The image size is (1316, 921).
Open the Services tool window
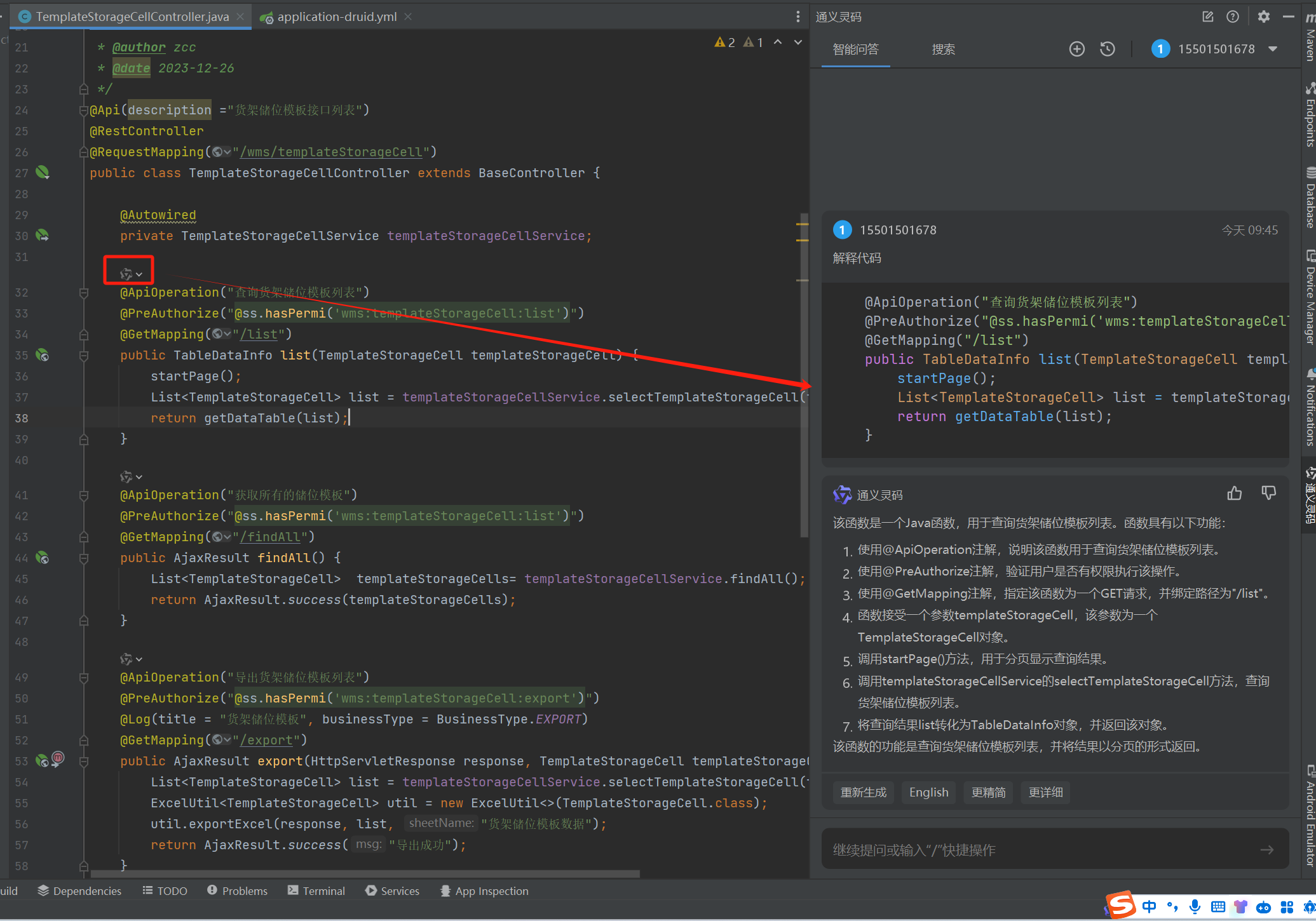coord(392,891)
